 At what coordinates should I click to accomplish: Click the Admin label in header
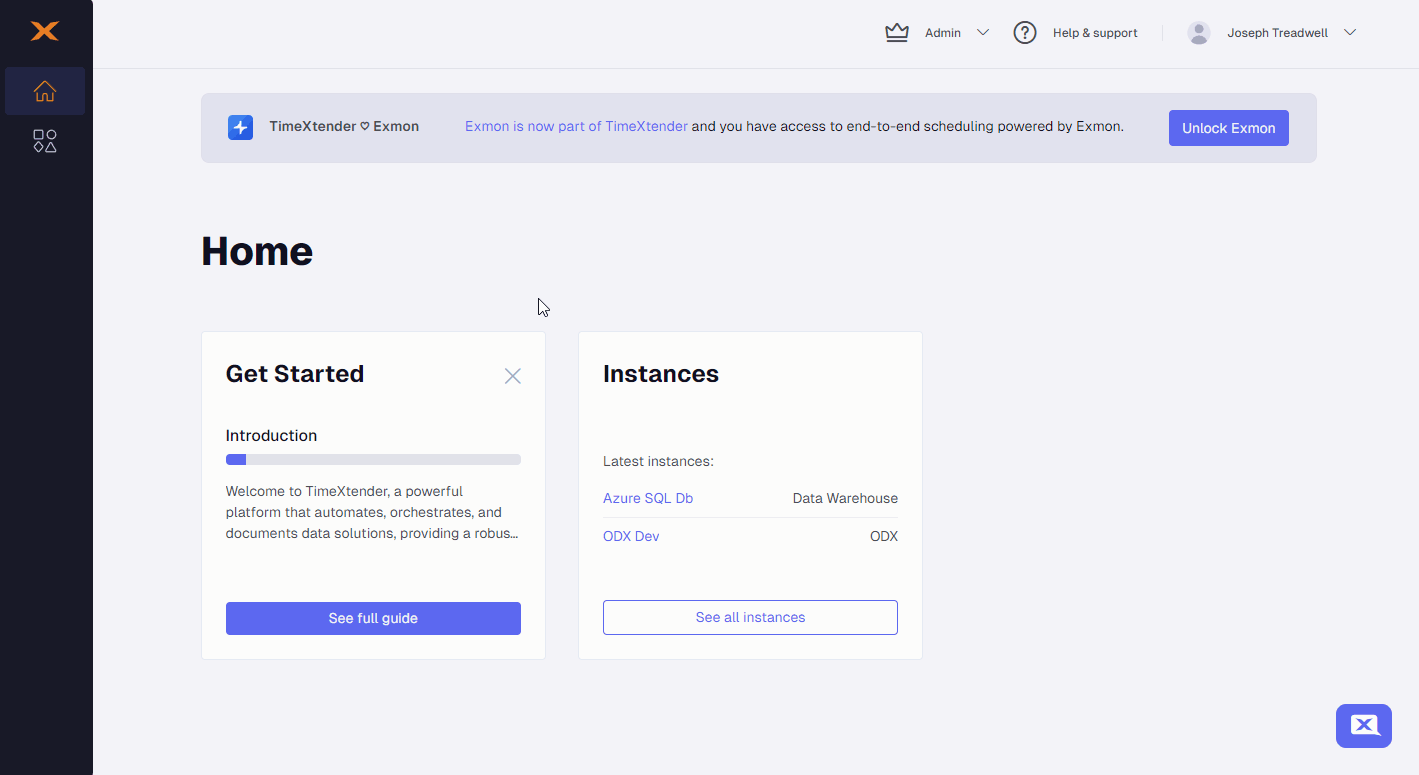pos(943,33)
